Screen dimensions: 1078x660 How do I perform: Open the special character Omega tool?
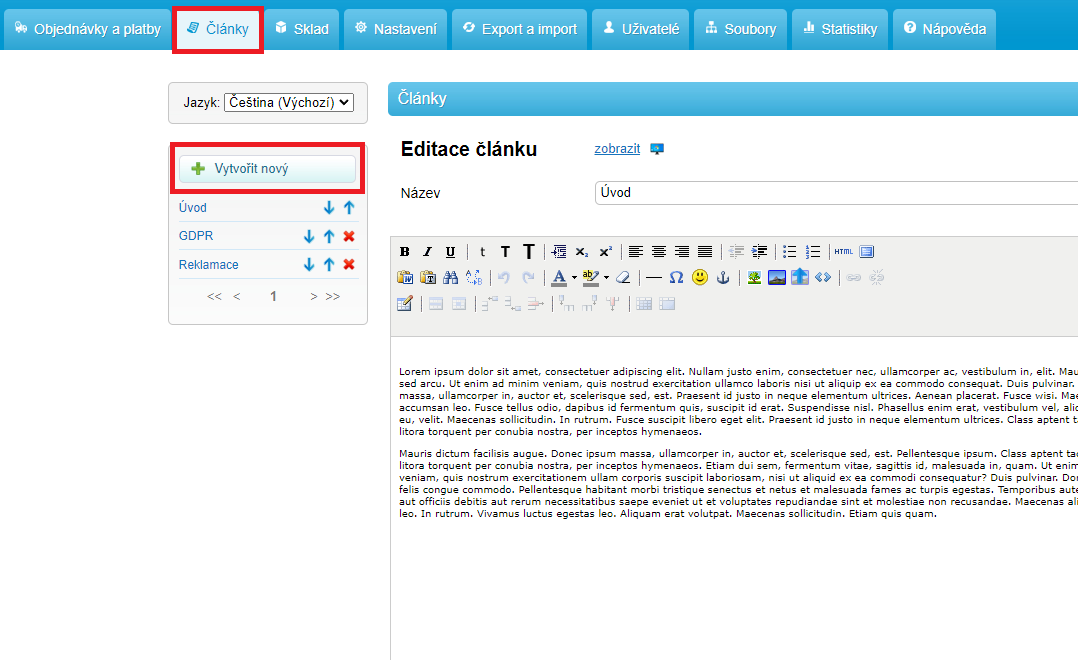coord(677,278)
